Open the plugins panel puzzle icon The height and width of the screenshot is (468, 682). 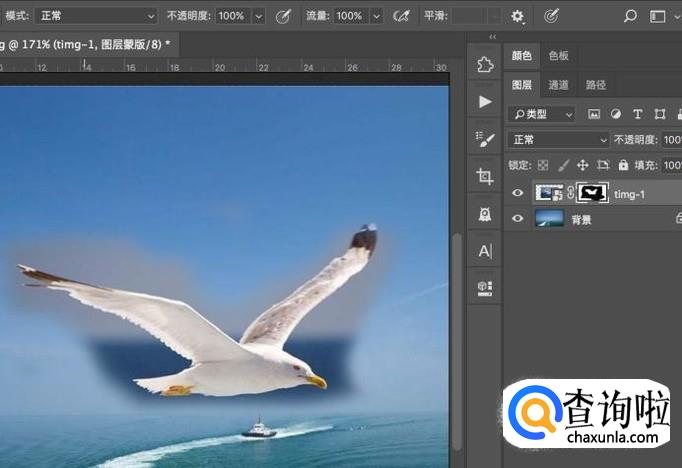pyautogui.click(x=485, y=64)
